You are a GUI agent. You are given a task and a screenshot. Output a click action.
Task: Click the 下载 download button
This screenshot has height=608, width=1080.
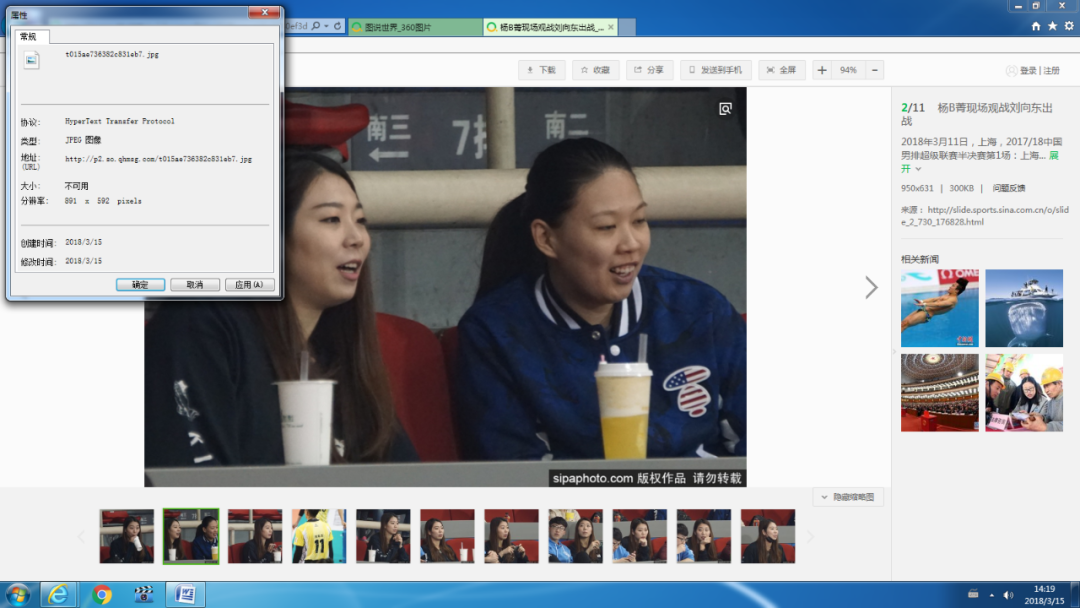click(540, 70)
